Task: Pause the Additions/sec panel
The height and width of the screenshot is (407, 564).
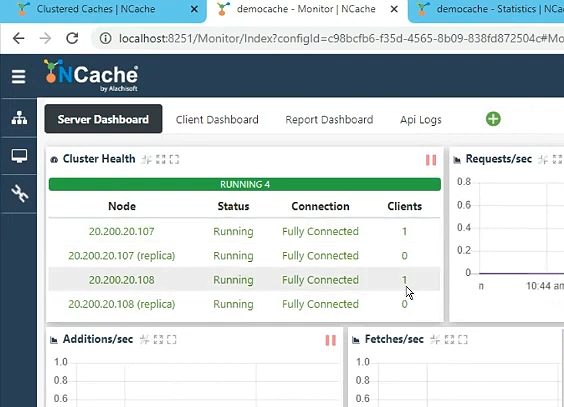Action: click(x=331, y=340)
